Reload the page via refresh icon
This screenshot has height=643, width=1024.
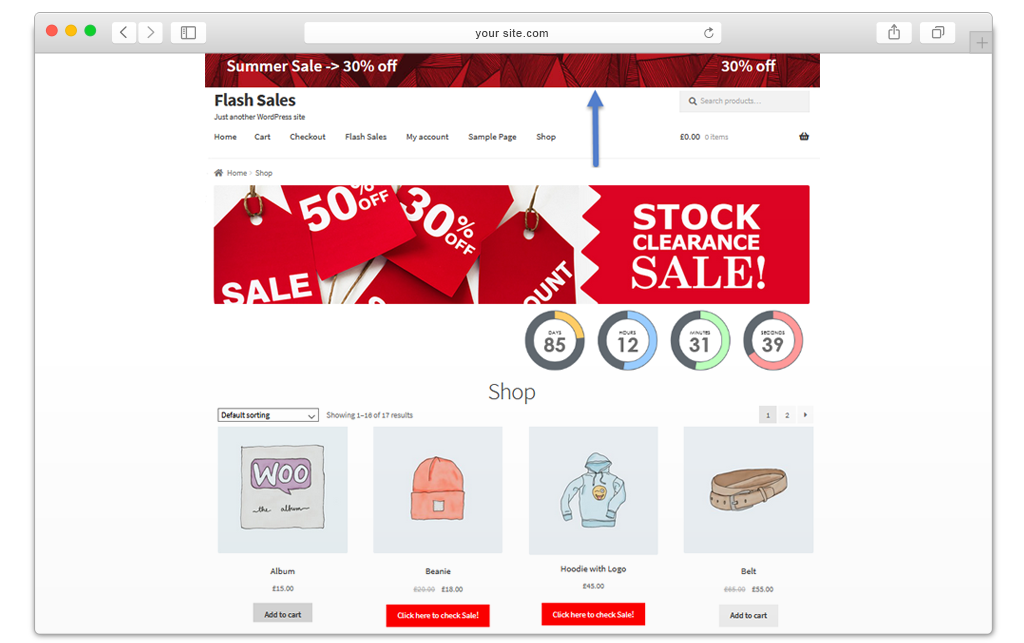coord(709,33)
